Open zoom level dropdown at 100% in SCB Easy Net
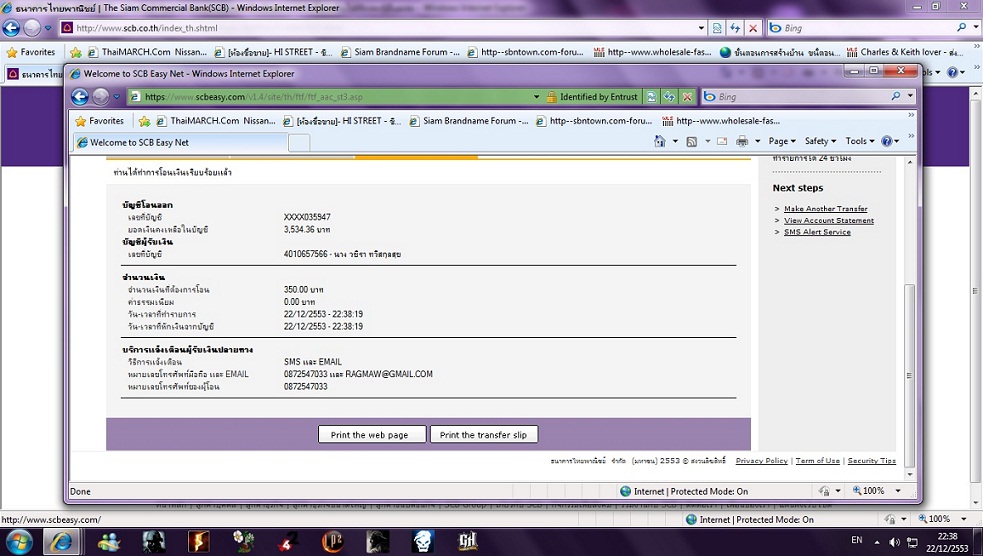 pyautogui.click(x=898, y=491)
